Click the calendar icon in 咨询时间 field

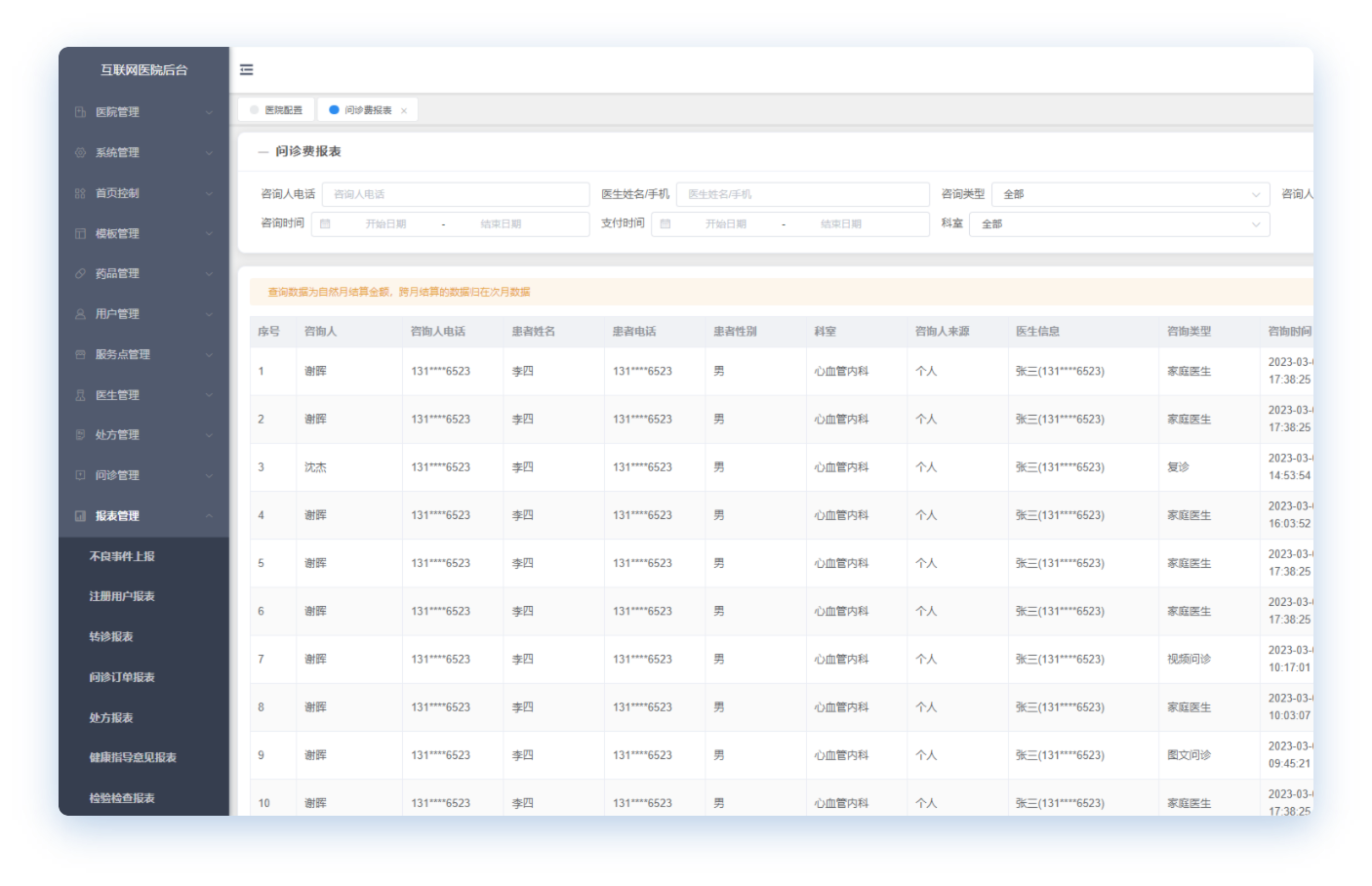pyautogui.click(x=326, y=224)
